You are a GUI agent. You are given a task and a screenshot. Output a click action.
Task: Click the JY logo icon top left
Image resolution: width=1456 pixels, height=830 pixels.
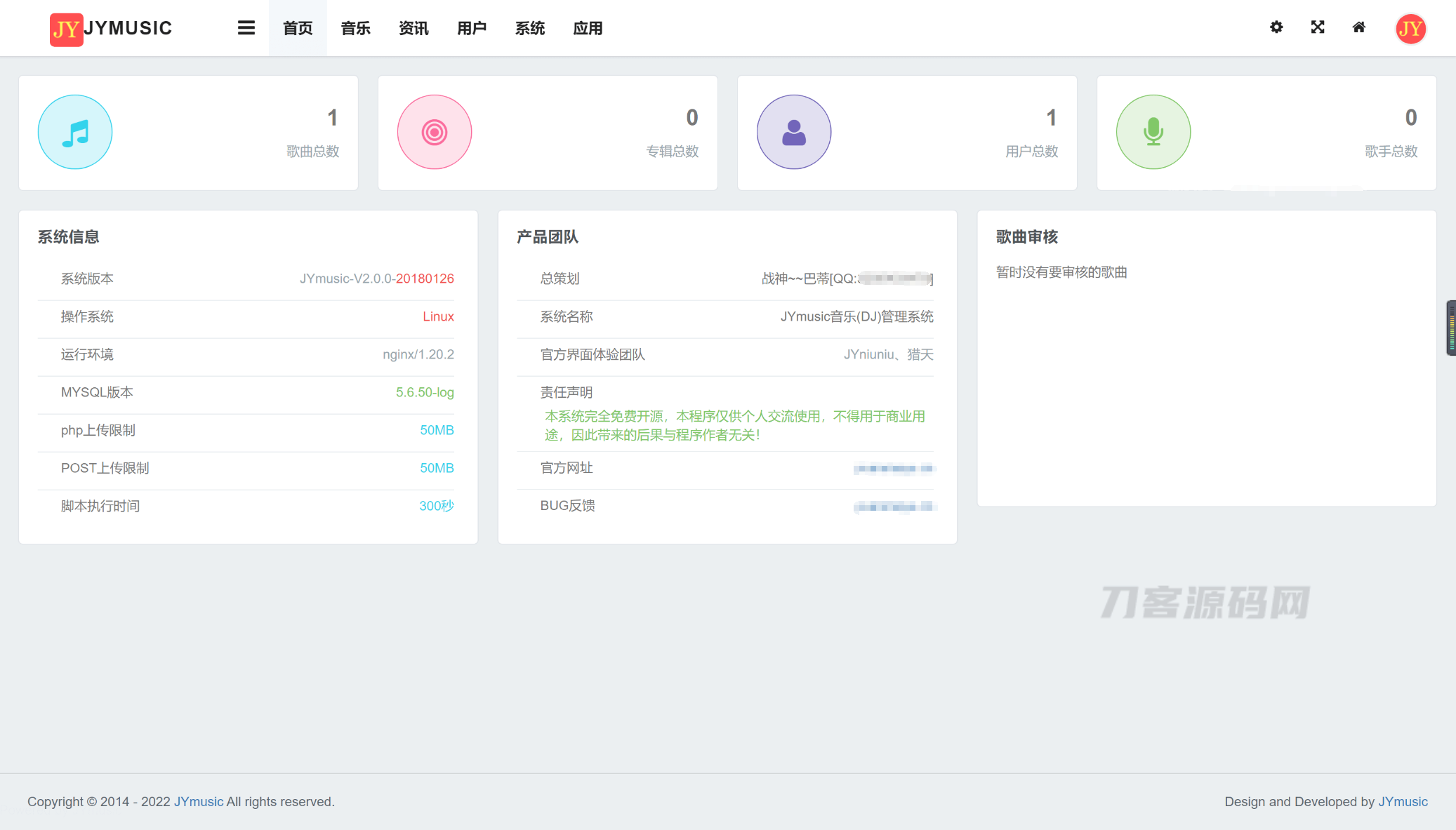pyautogui.click(x=66, y=29)
